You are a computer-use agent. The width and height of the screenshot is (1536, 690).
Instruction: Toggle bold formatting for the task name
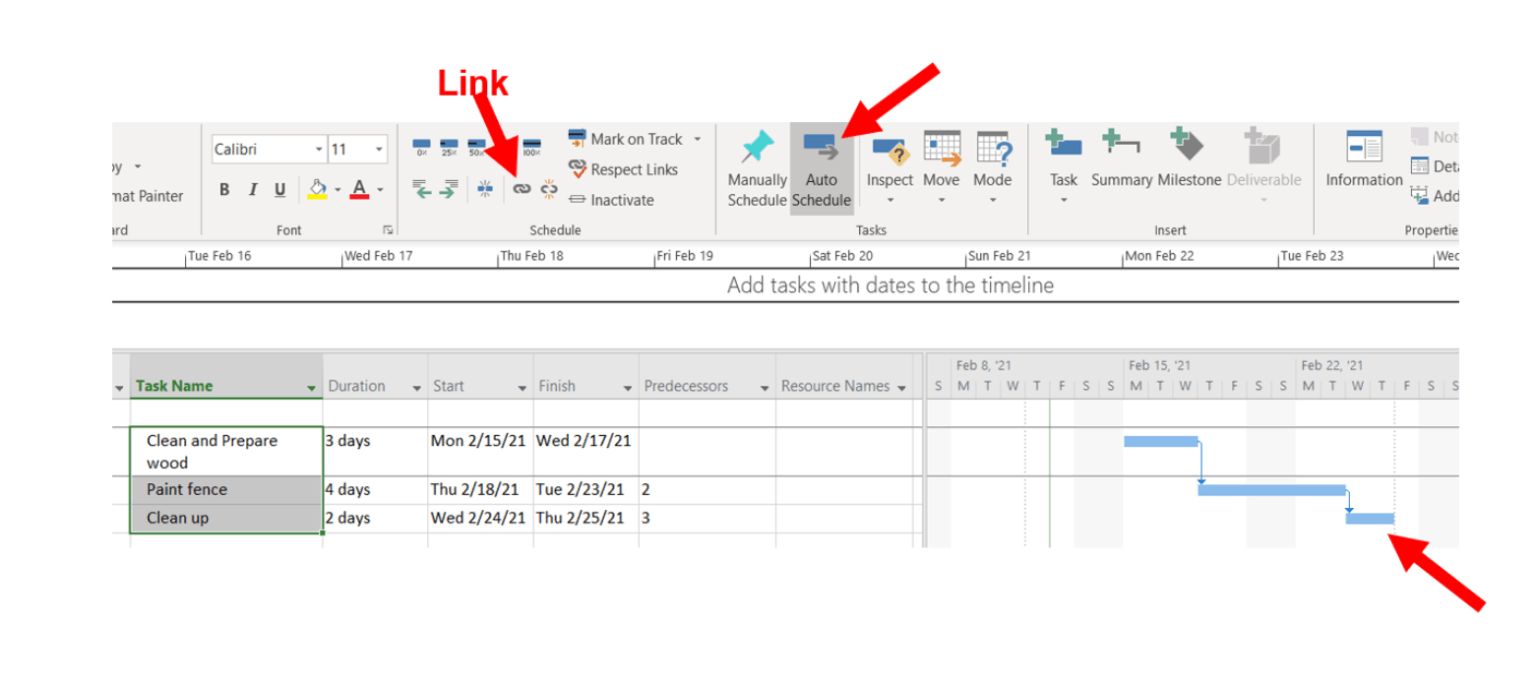pyautogui.click(x=225, y=190)
